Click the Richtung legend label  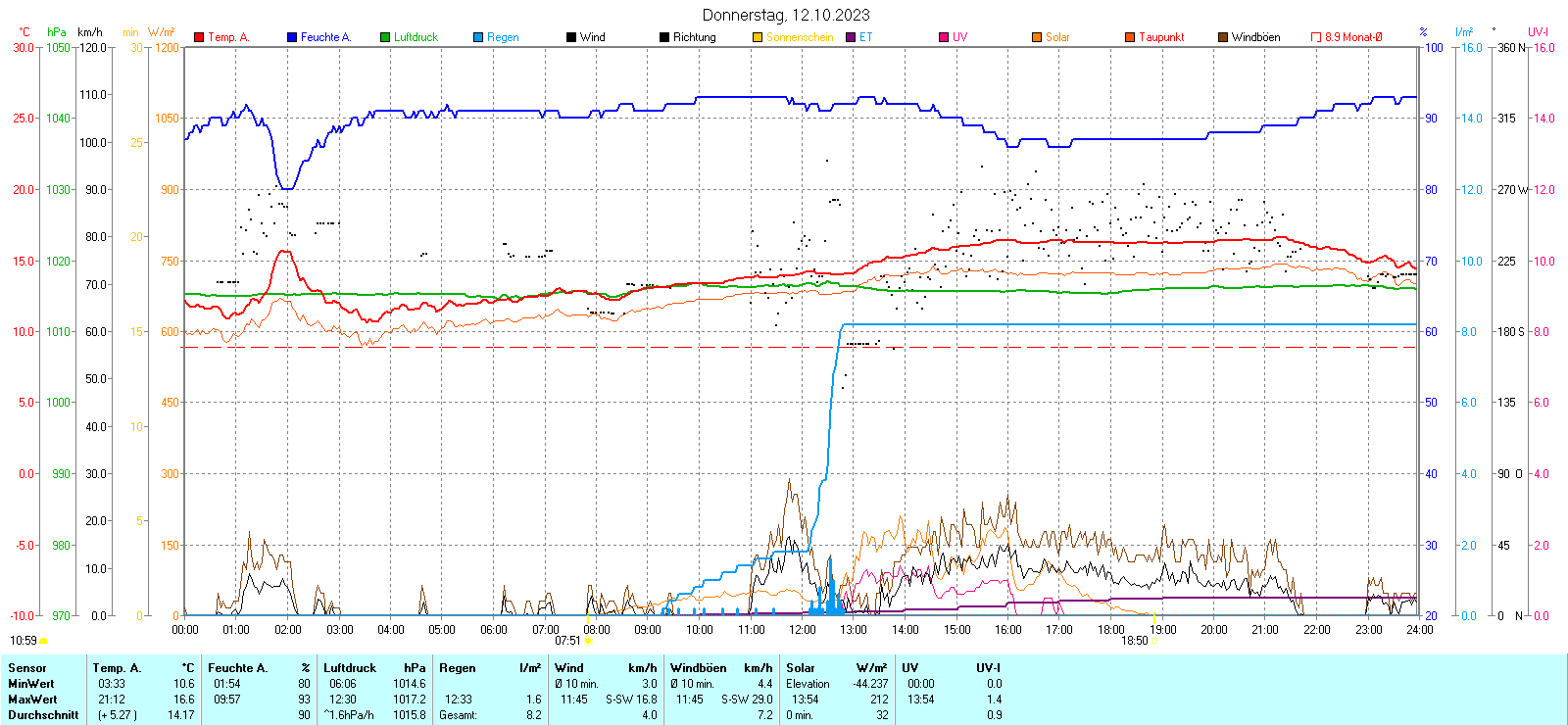point(694,37)
